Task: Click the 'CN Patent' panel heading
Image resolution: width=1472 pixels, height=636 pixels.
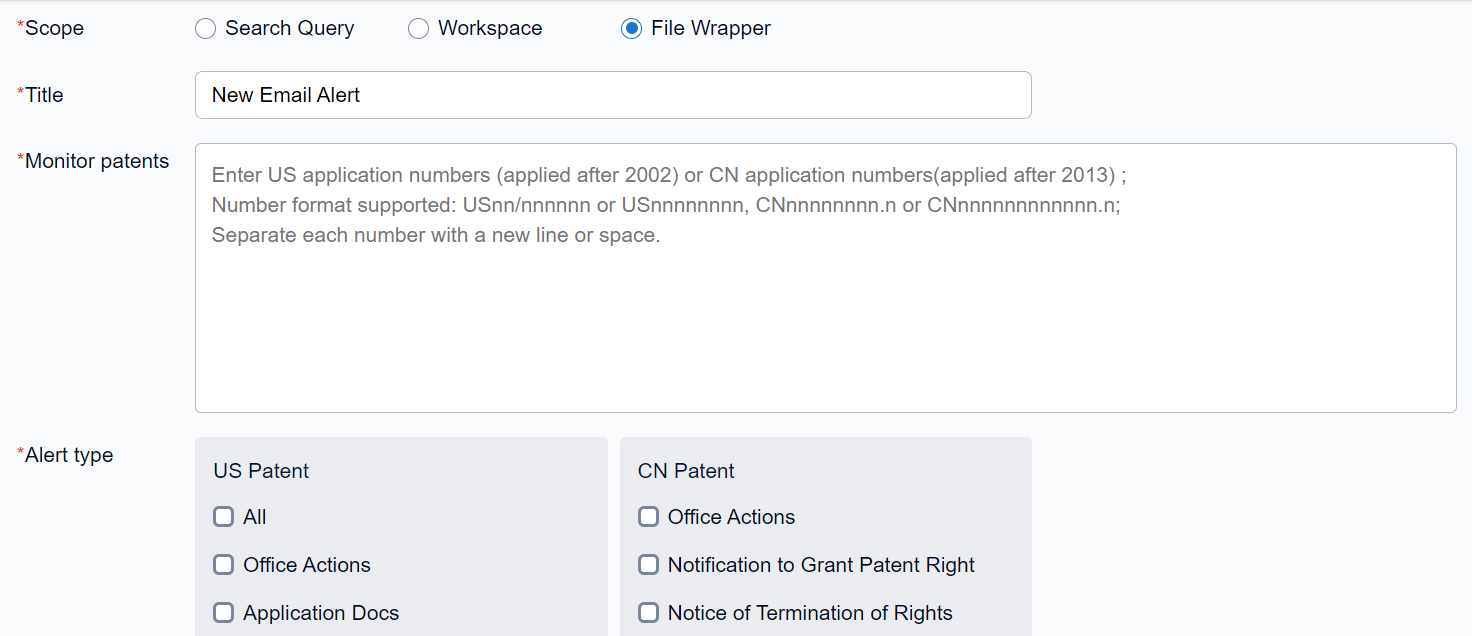Action: [x=686, y=471]
